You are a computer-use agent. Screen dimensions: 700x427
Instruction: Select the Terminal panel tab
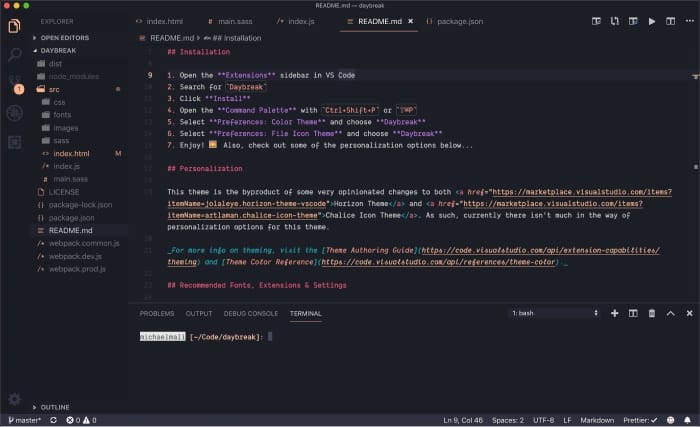pos(305,314)
